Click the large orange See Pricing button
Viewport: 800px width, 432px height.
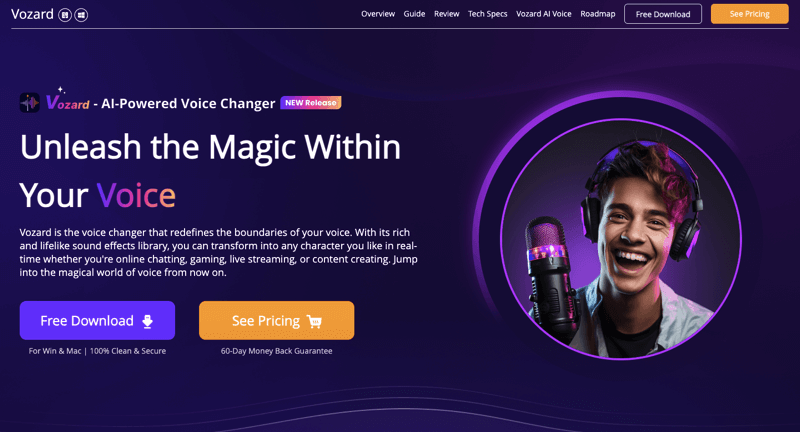[x=277, y=320]
